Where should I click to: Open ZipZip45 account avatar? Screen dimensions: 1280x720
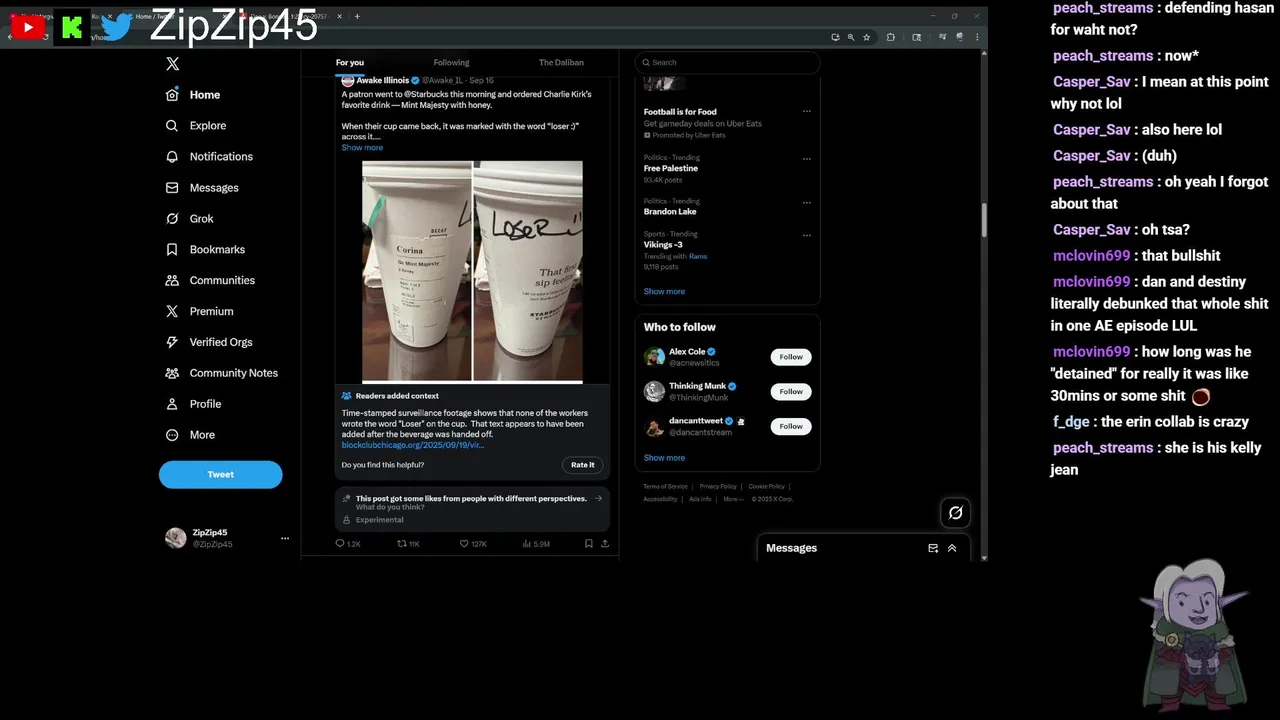tap(176, 538)
